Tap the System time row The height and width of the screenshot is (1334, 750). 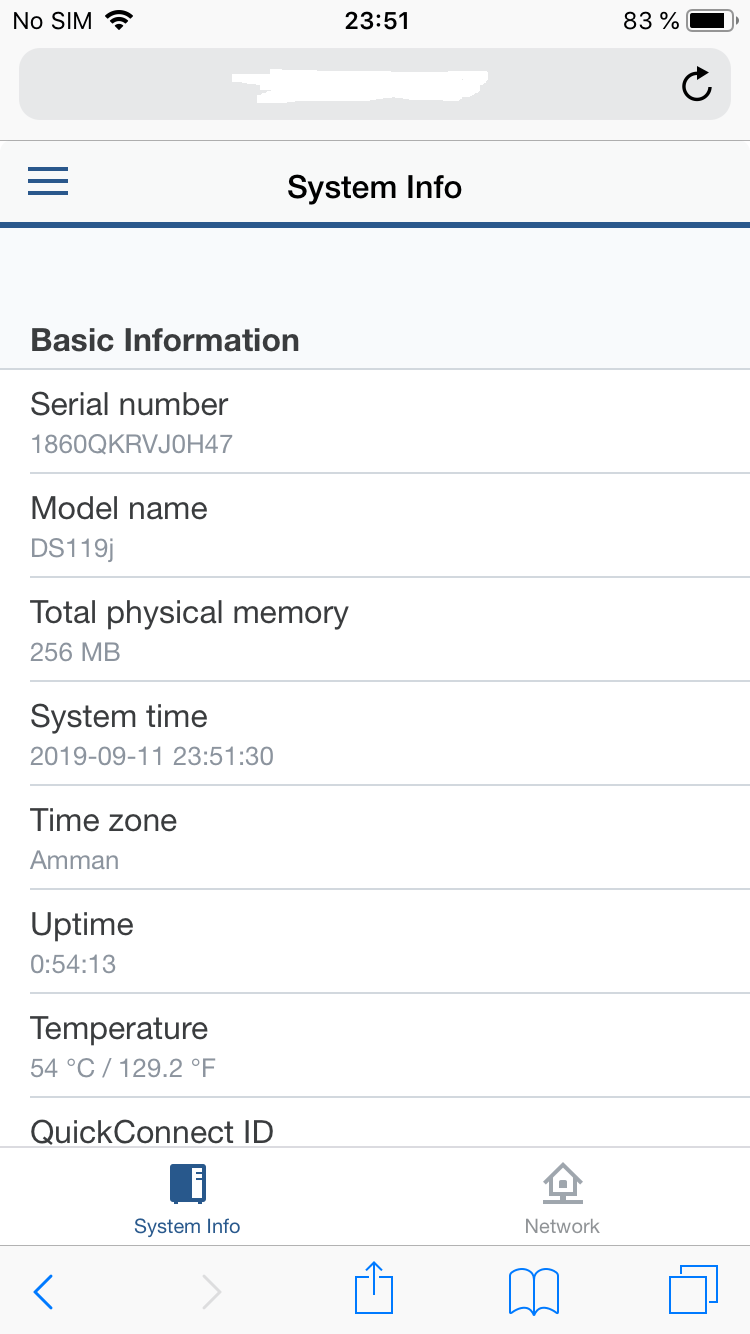[x=375, y=734]
